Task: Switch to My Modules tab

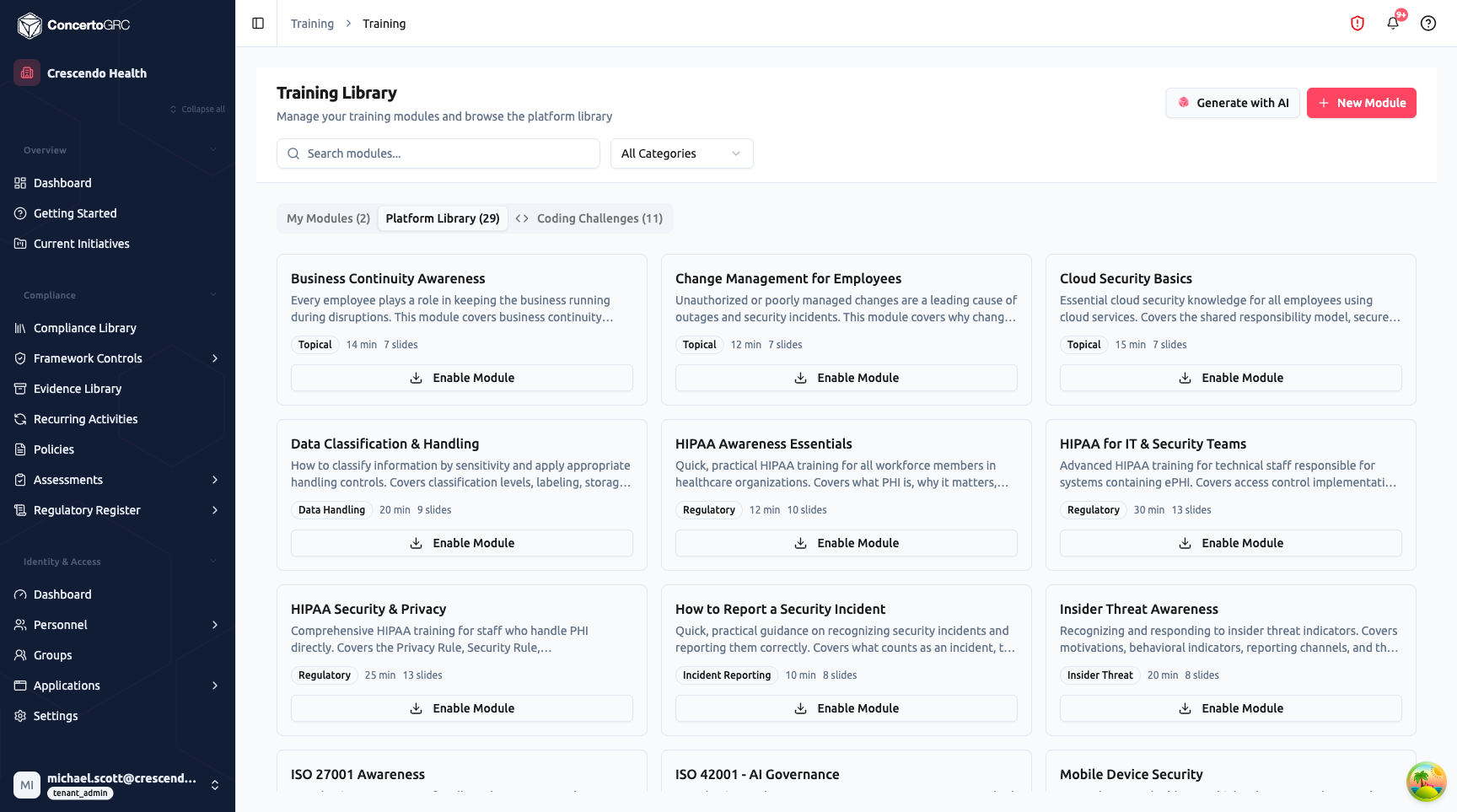Action: point(328,218)
